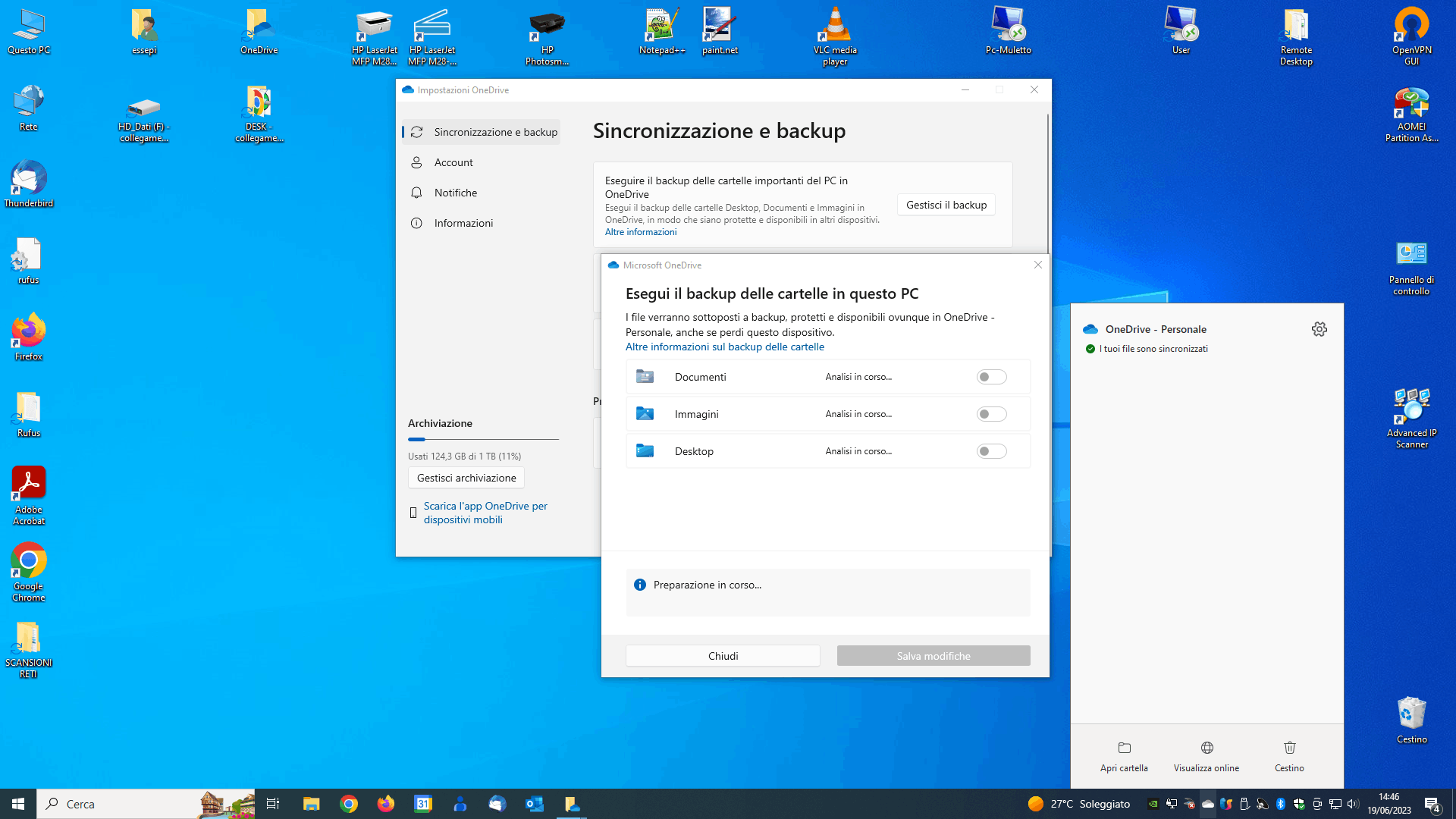Click OneDrive cloud icon in system tray
This screenshot has height=819, width=1456.
point(1208,804)
